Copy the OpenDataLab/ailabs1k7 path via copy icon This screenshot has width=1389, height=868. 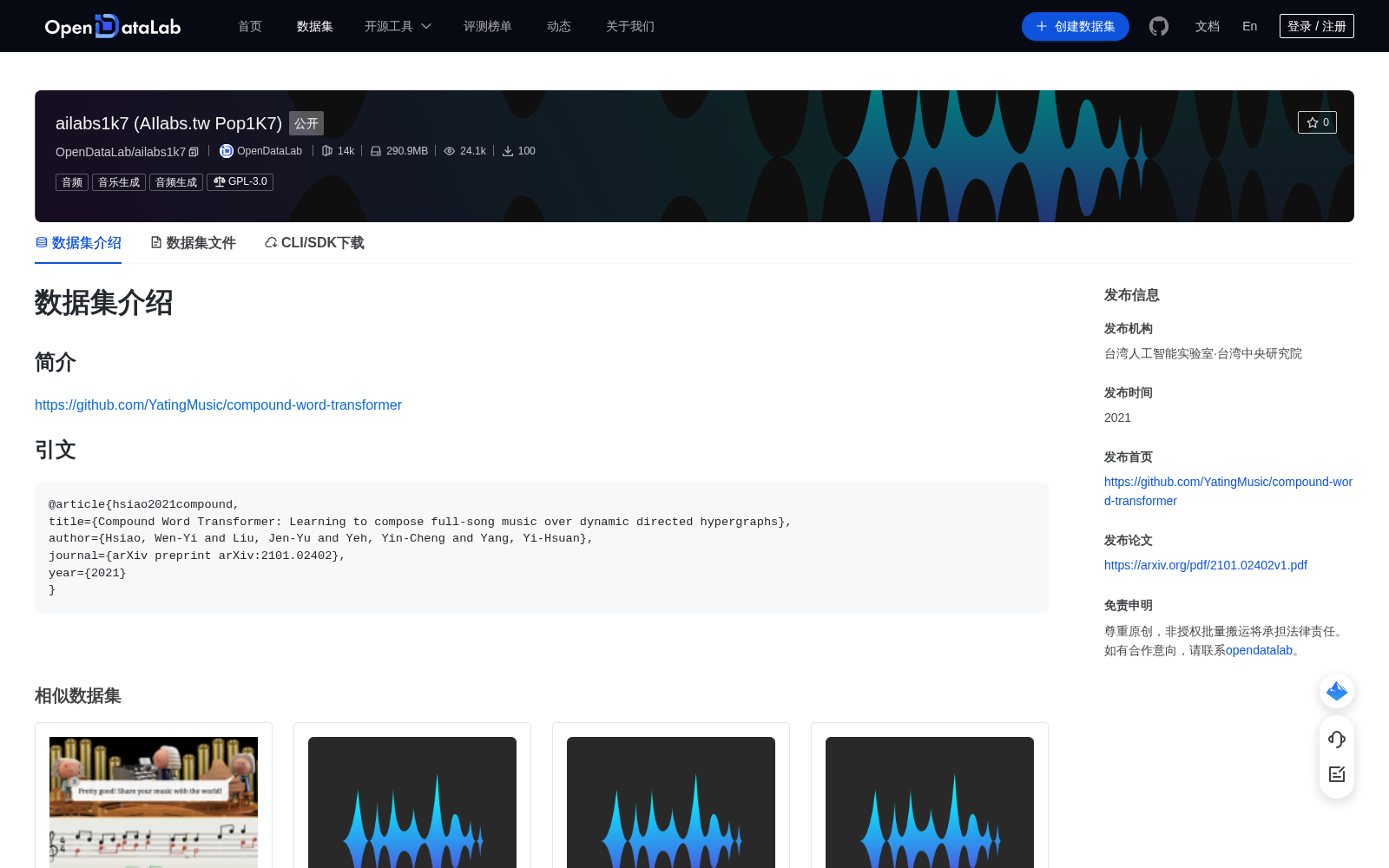(194, 152)
